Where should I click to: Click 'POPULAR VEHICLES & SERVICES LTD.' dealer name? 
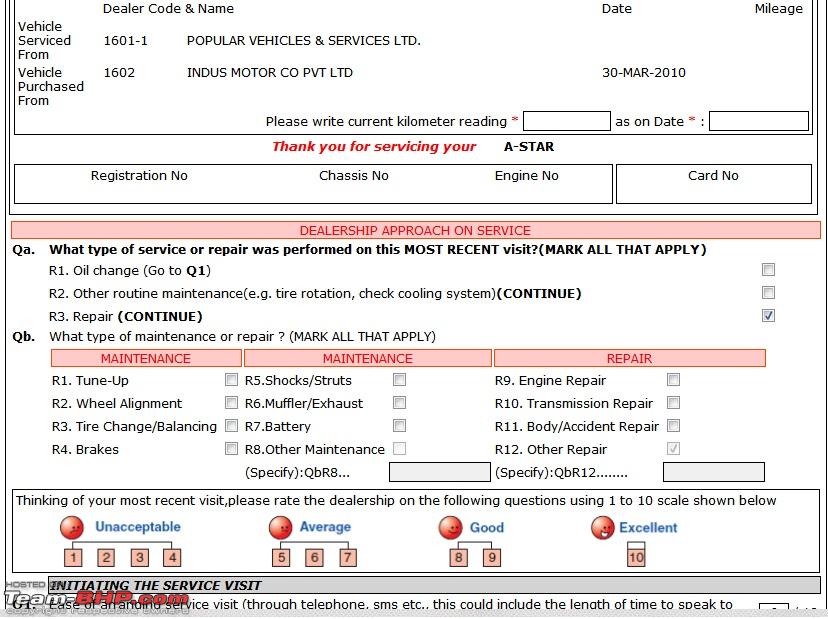[304, 41]
